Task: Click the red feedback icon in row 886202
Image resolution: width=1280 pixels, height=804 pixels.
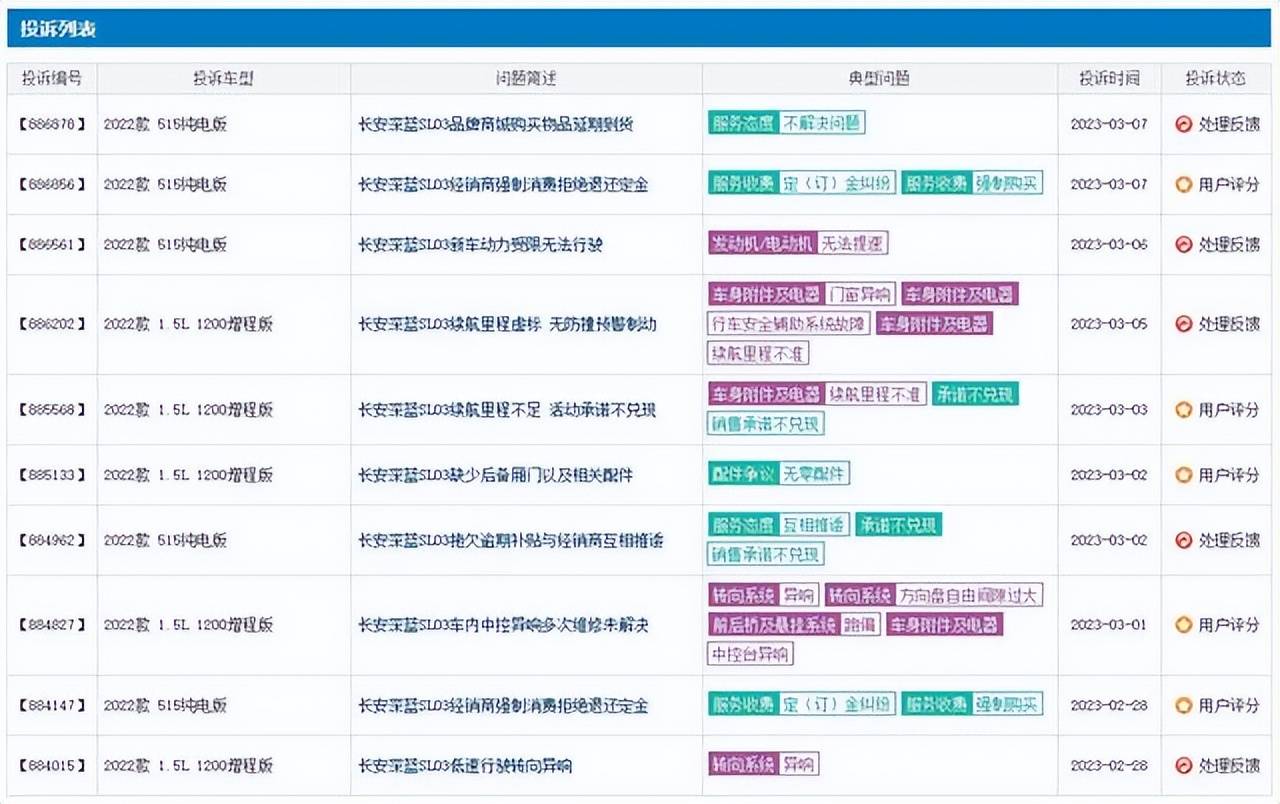Action: click(x=1184, y=324)
